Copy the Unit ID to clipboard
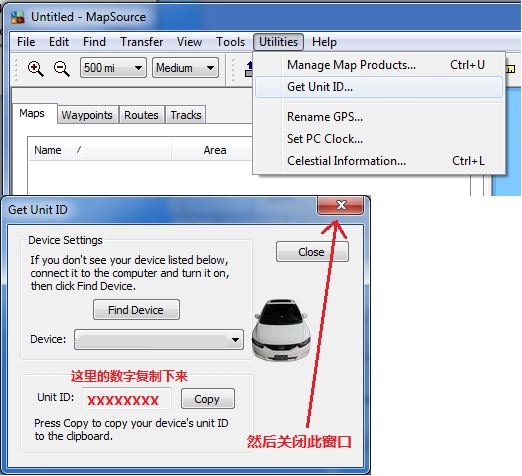Screen dimensions: 522x476 pos(208,399)
